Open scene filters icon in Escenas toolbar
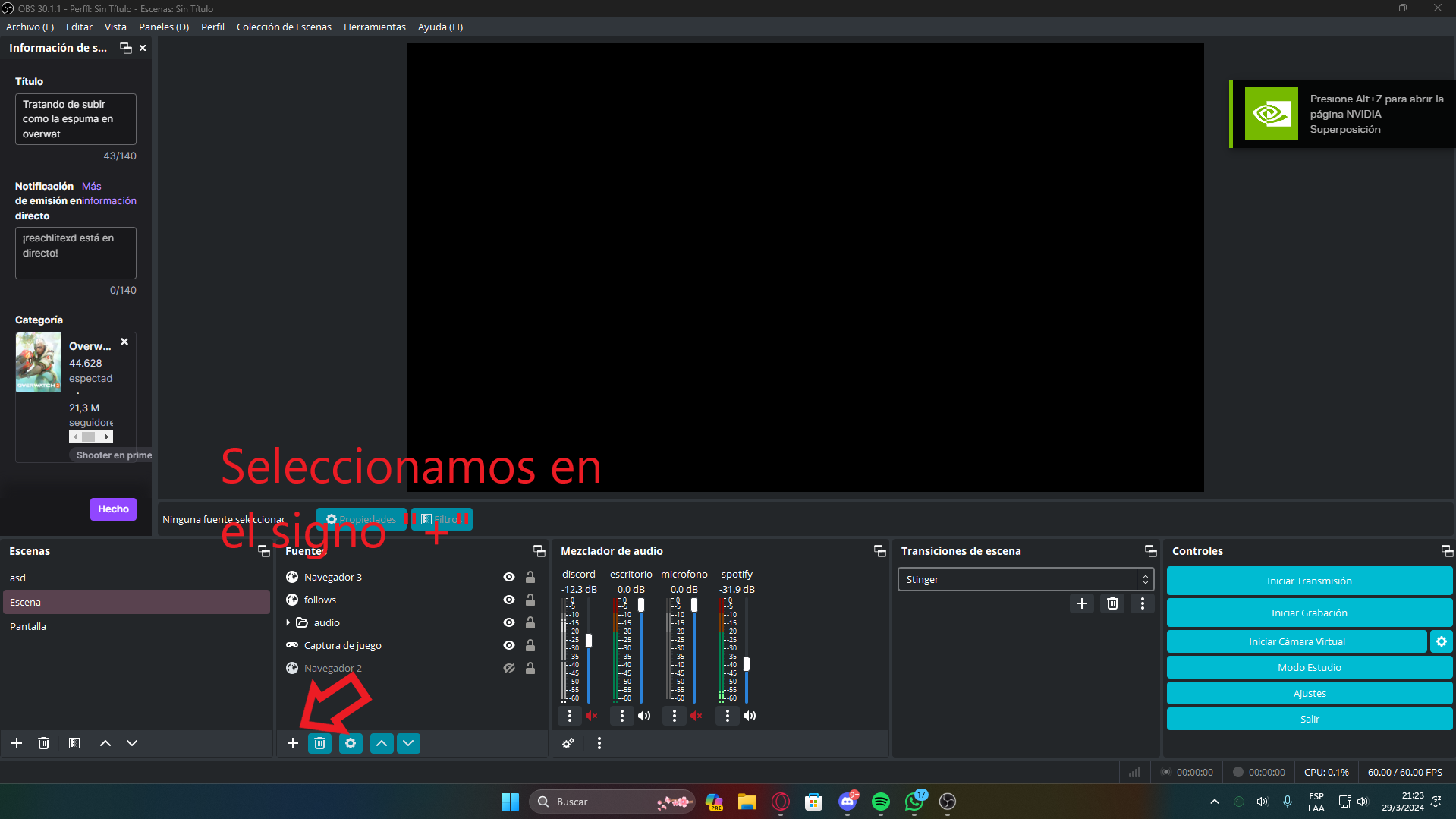 pos(74,743)
